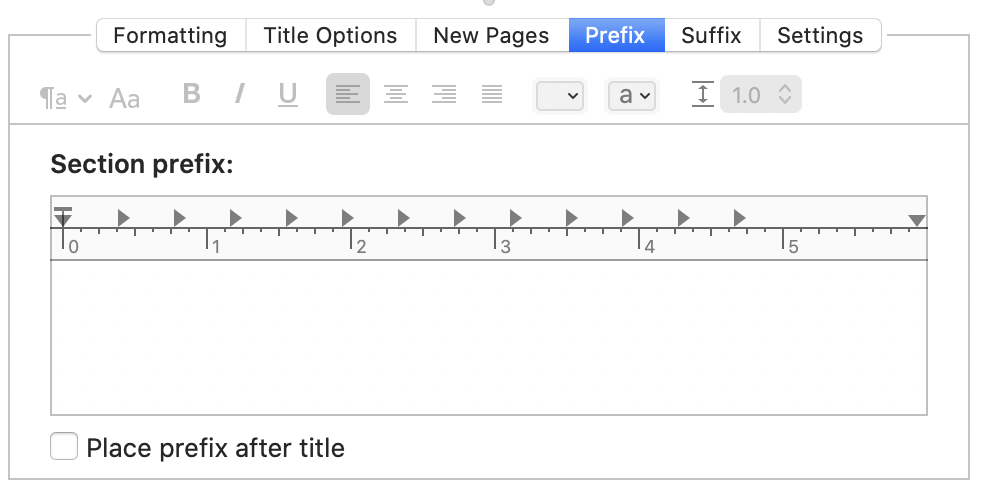This screenshot has height=496, width=984.
Task: Click inside the Section prefix text area
Action: point(489,338)
